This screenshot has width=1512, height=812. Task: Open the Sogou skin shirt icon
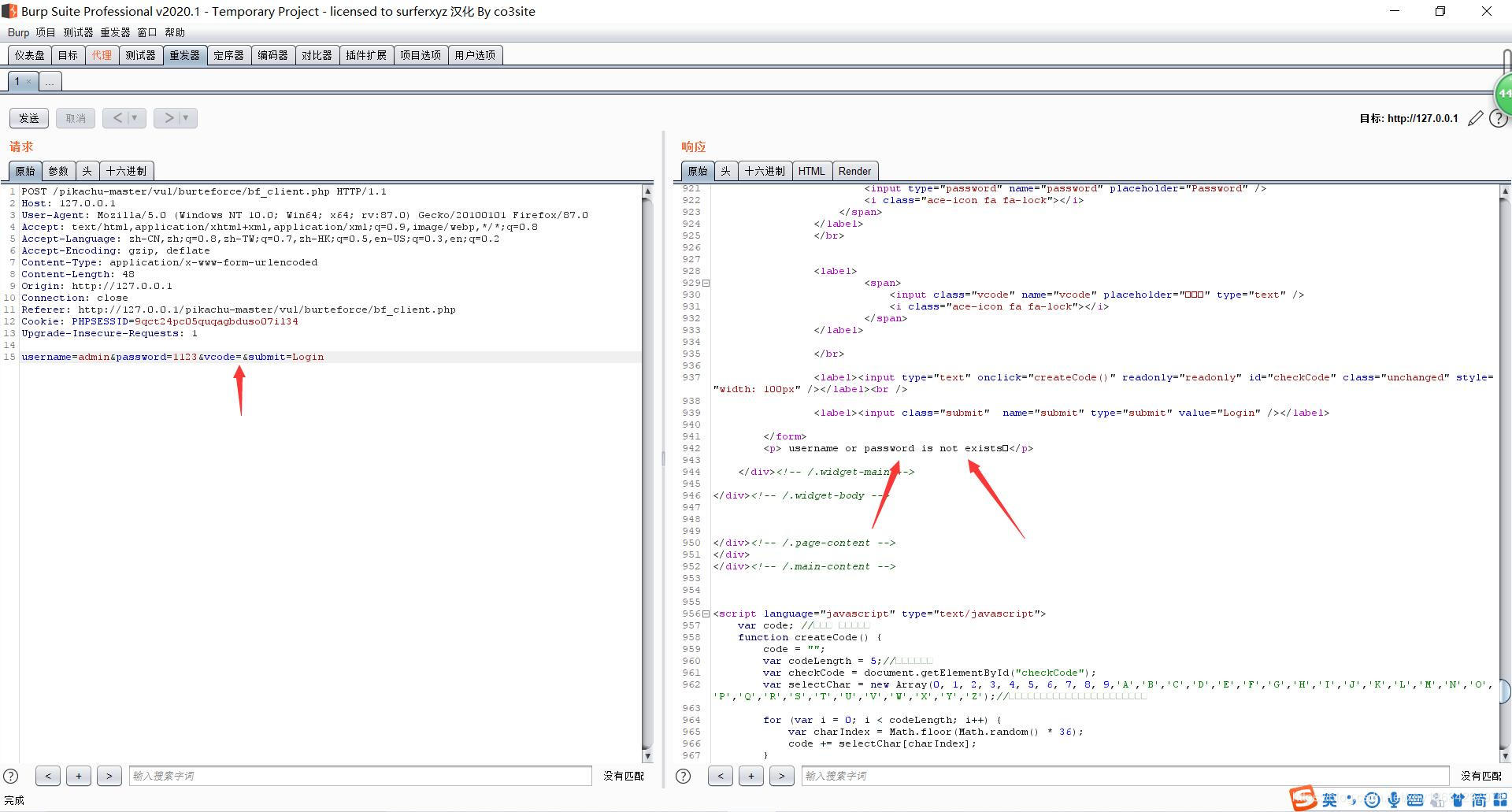click(1458, 800)
